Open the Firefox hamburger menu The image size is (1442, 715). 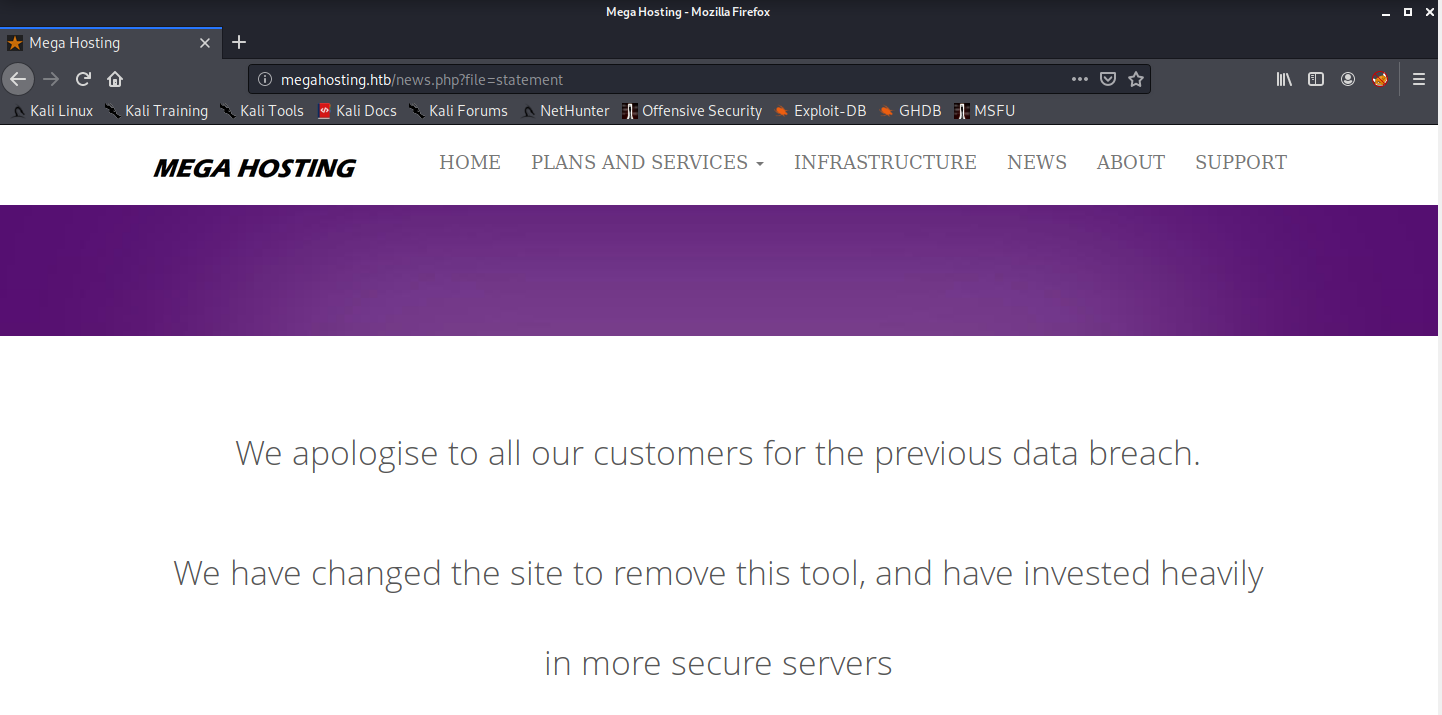click(x=1419, y=79)
